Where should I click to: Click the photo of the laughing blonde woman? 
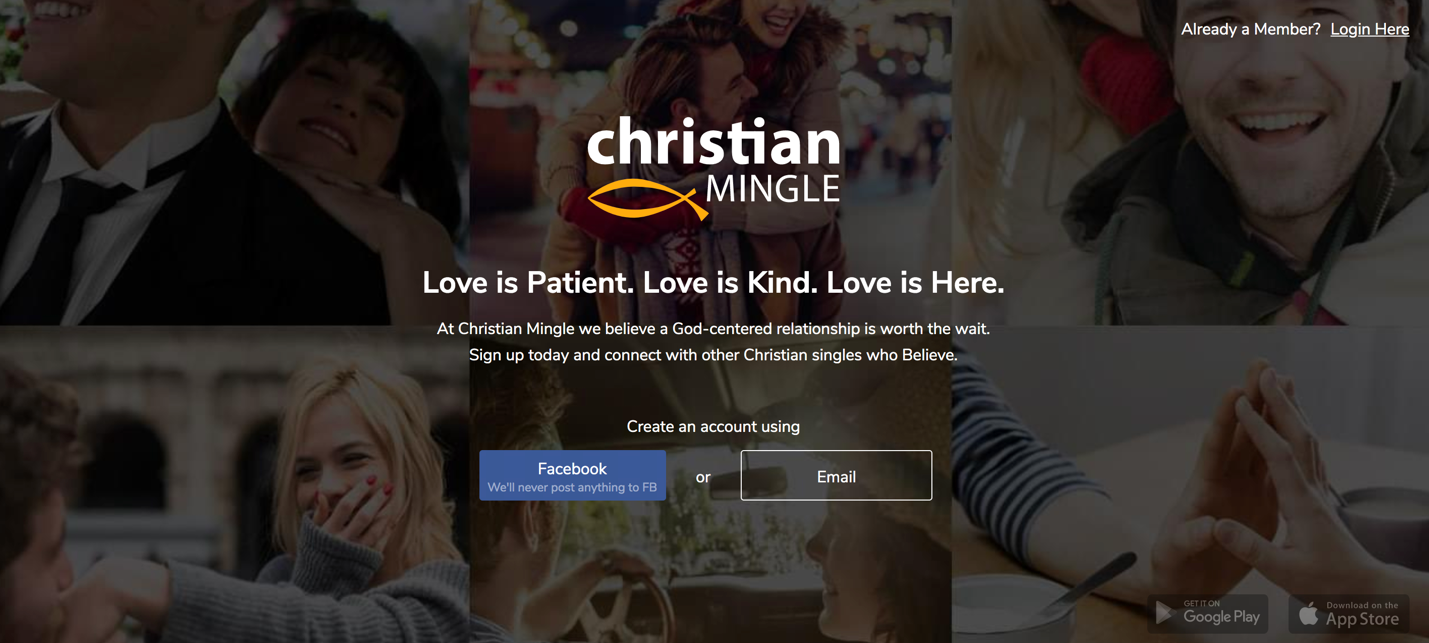[234, 484]
